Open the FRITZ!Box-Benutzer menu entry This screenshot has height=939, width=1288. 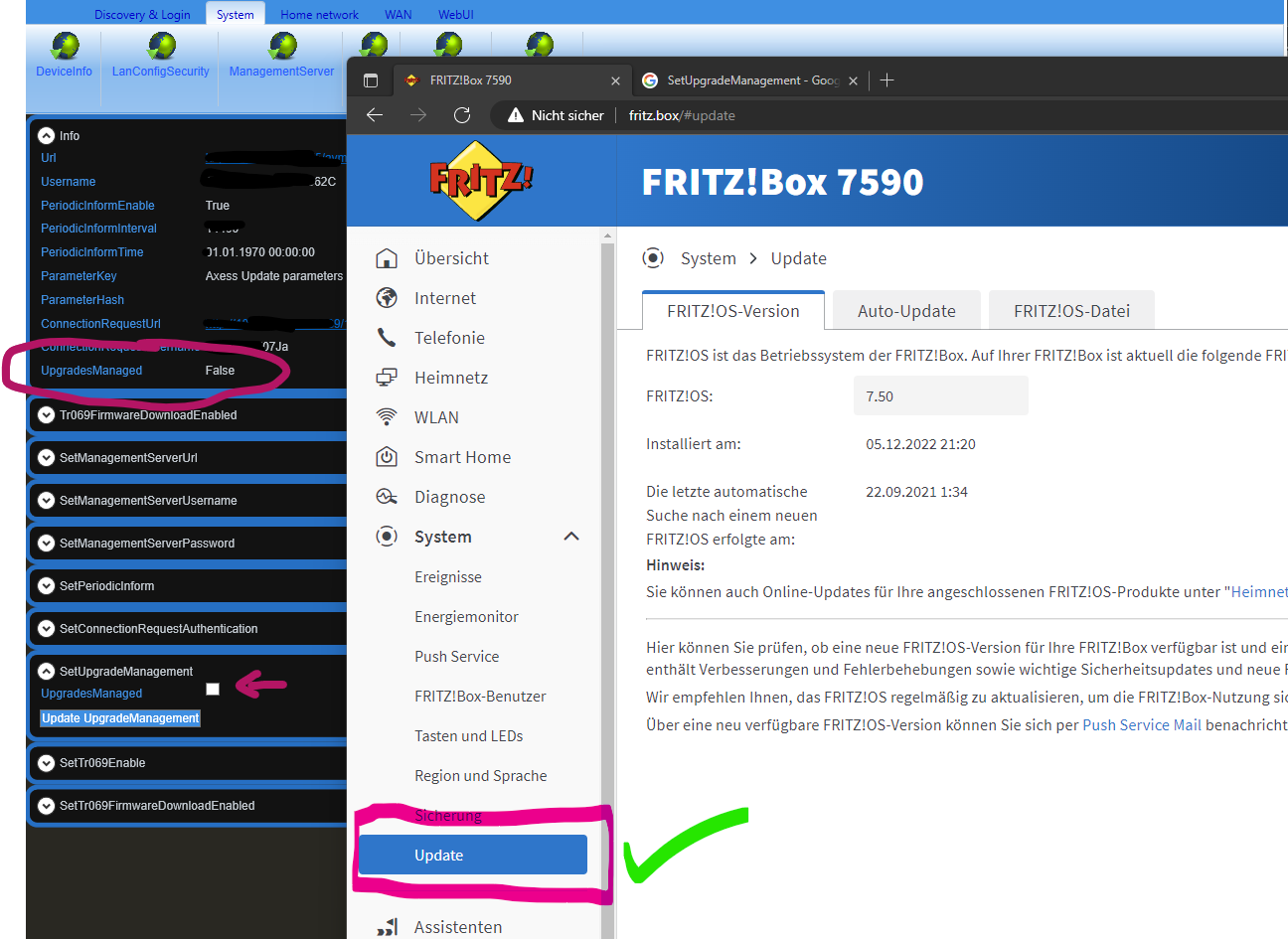pyautogui.click(x=480, y=697)
